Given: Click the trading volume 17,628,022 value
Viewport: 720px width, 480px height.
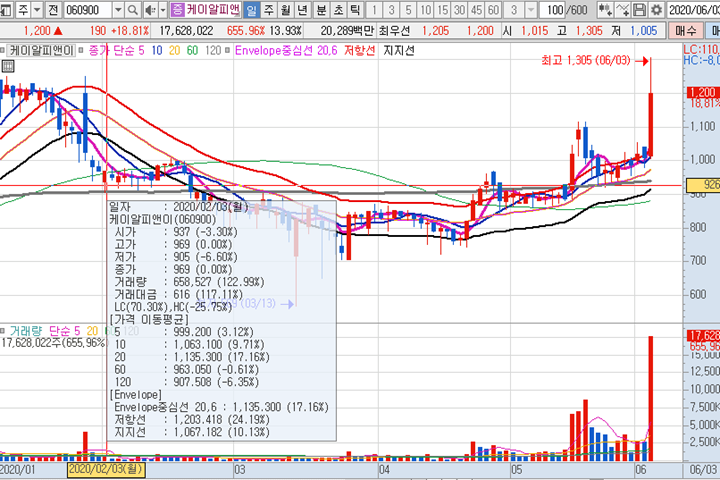Looking at the screenshot, I should (x=186, y=31).
